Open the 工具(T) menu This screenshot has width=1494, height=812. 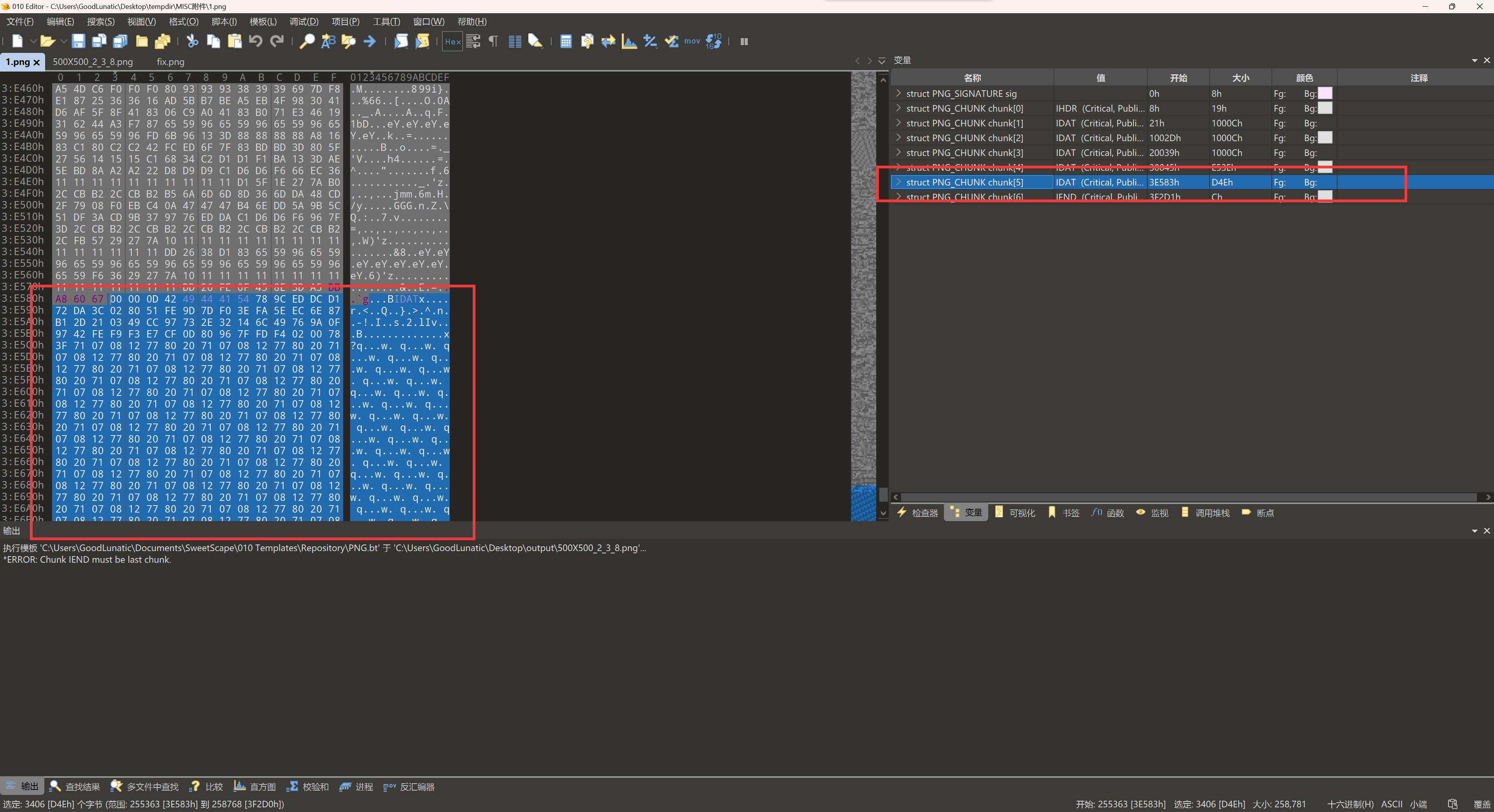pyautogui.click(x=386, y=21)
